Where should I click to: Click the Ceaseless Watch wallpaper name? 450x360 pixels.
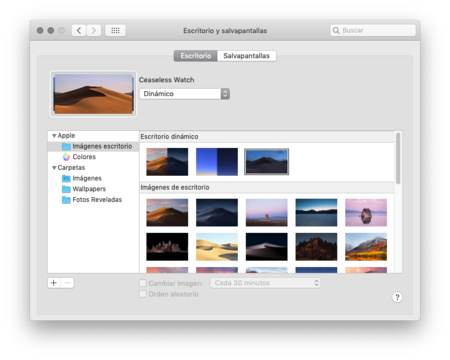[166, 80]
